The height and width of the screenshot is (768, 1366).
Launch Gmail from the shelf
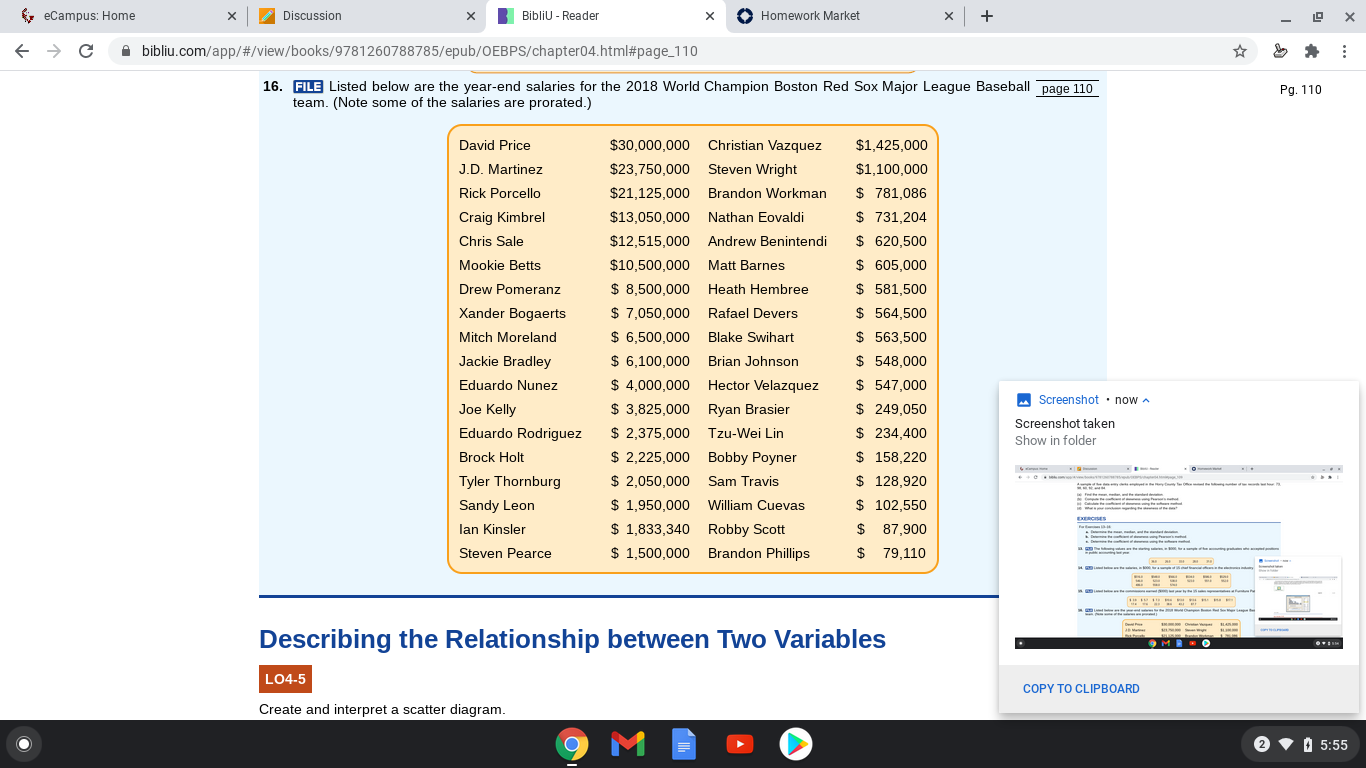(628, 744)
